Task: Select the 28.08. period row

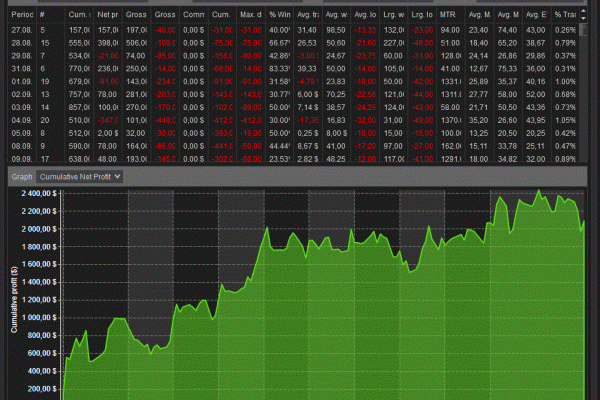Action: coord(293,43)
